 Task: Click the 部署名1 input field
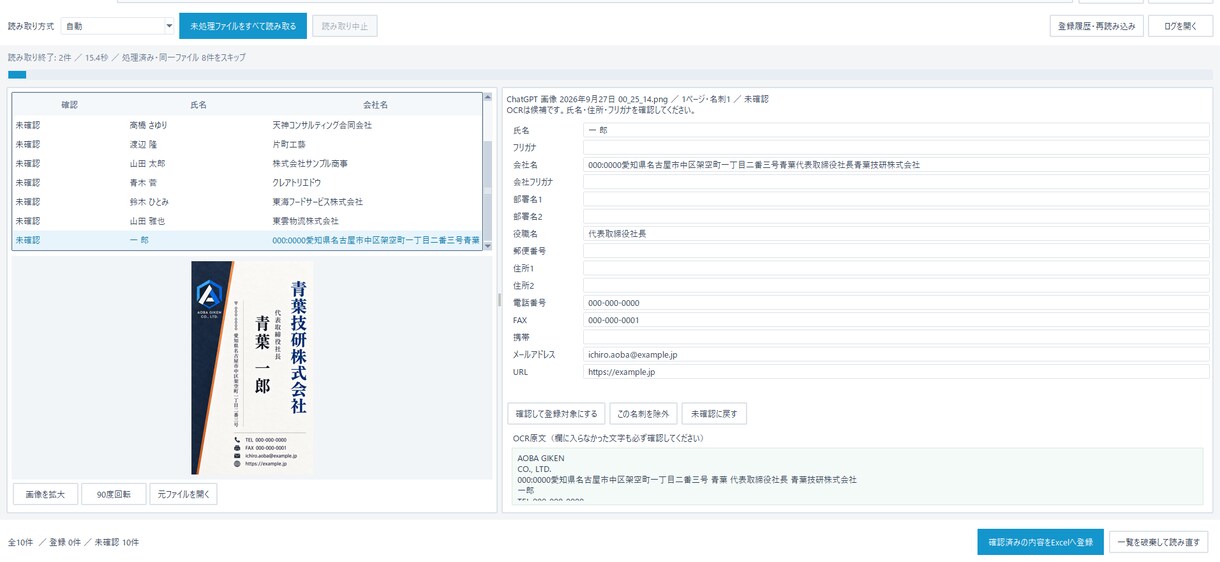point(896,199)
